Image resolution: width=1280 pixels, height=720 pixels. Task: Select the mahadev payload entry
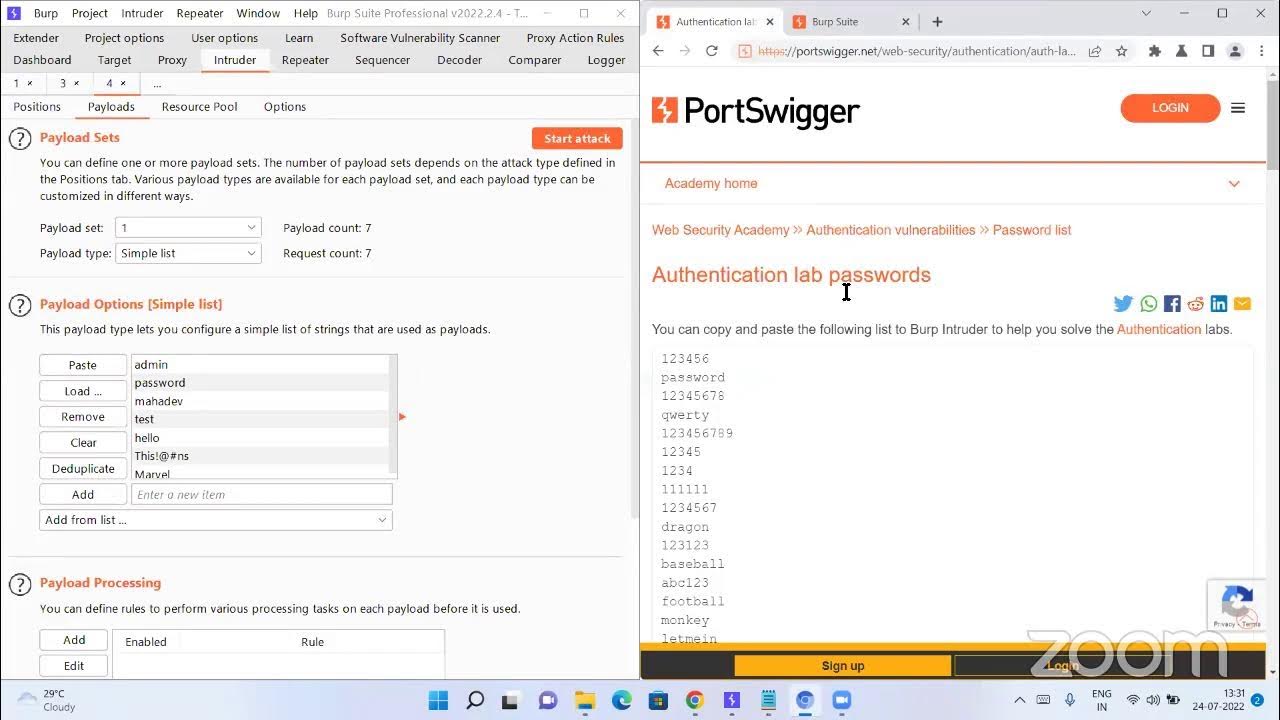[260, 401]
